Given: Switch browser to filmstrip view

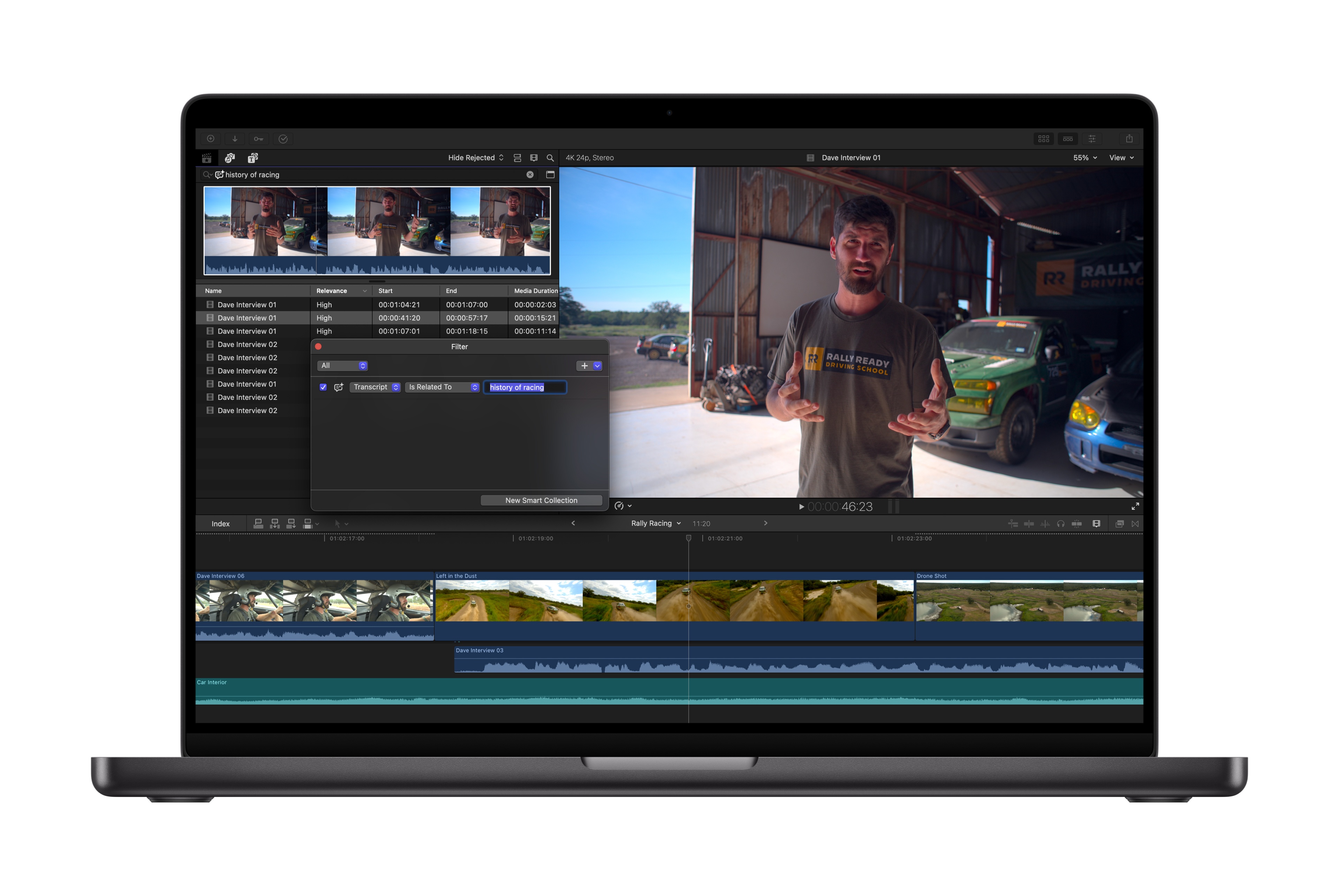Looking at the screenshot, I should click(x=534, y=158).
